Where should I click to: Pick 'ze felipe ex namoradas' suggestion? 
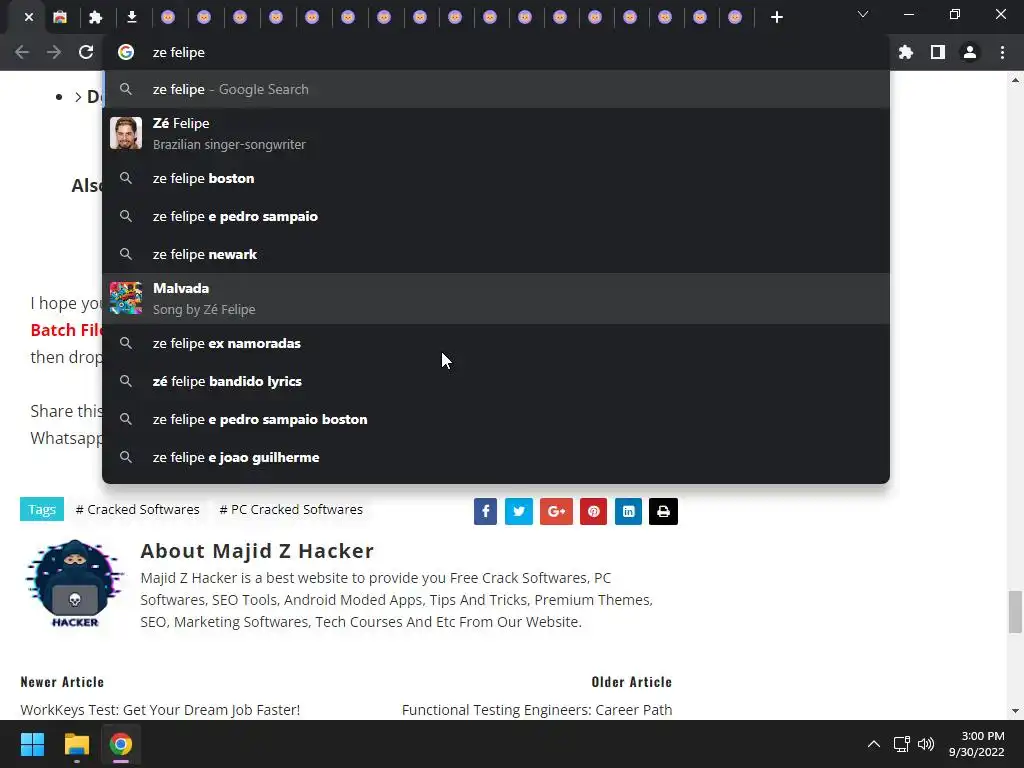pos(496,344)
